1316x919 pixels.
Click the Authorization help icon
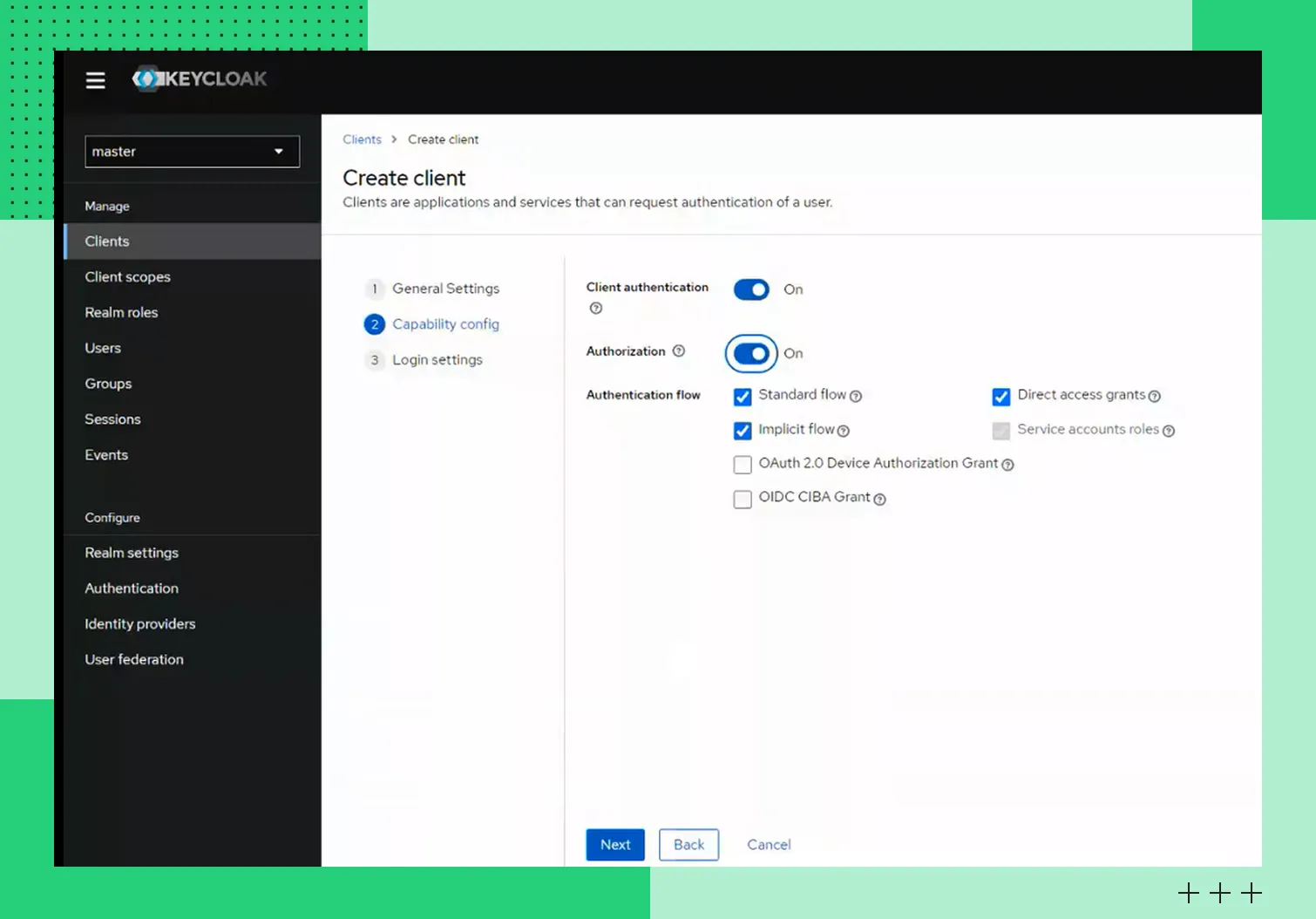click(679, 351)
